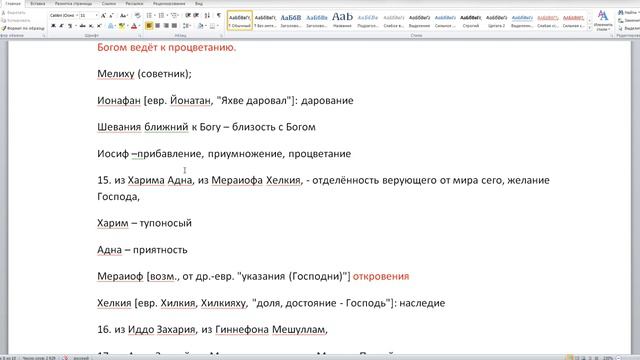Click the grow font size icon
This screenshot has width=640, height=360.
(x=103, y=16)
